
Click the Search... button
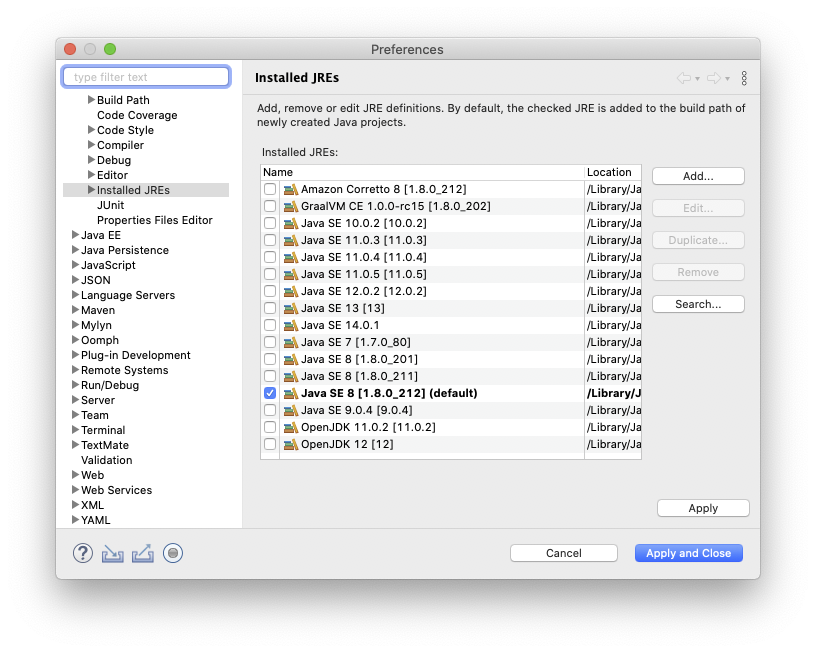[x=698, y=304]
